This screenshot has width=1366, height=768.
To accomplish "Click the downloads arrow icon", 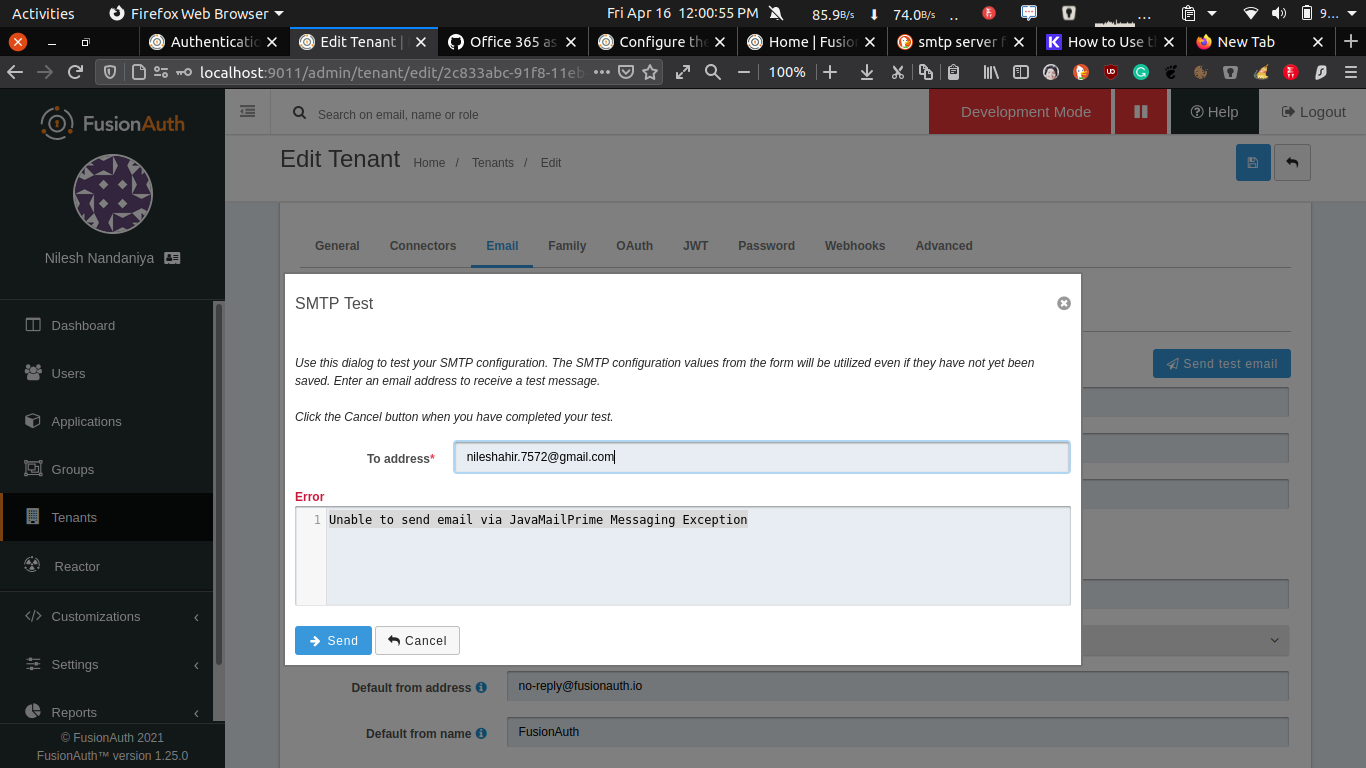I will 867,72.
